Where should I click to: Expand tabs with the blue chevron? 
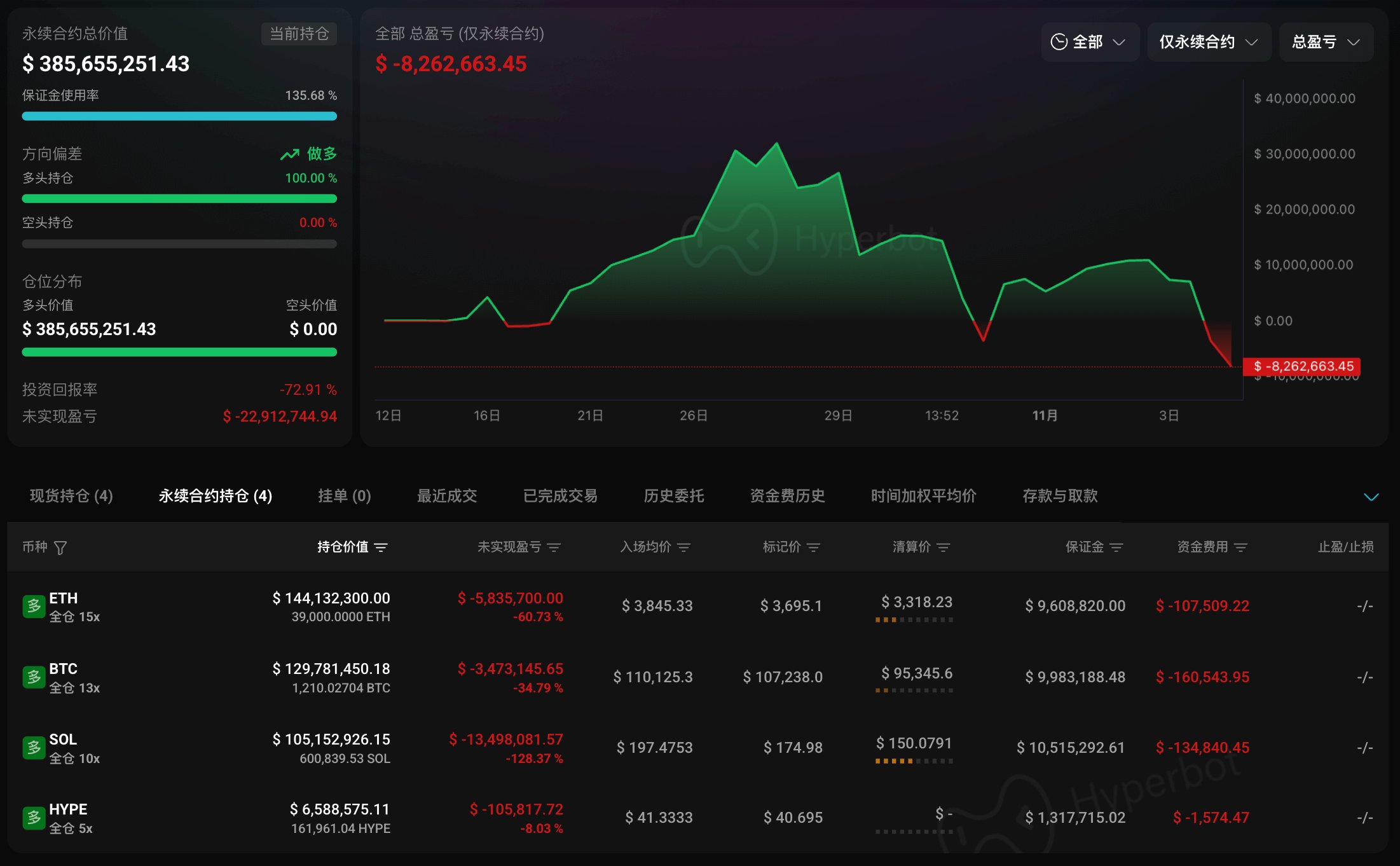[1371, 497]
